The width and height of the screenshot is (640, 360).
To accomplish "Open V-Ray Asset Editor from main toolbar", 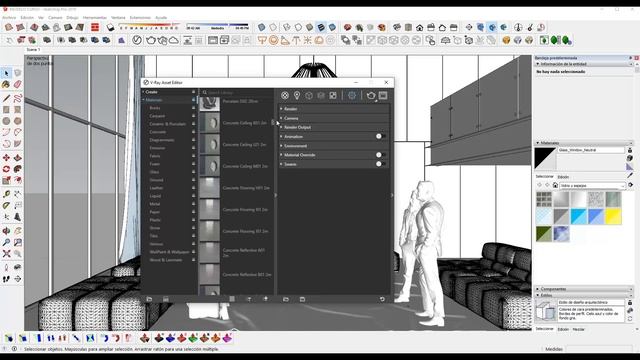I will tap(137, 40).
